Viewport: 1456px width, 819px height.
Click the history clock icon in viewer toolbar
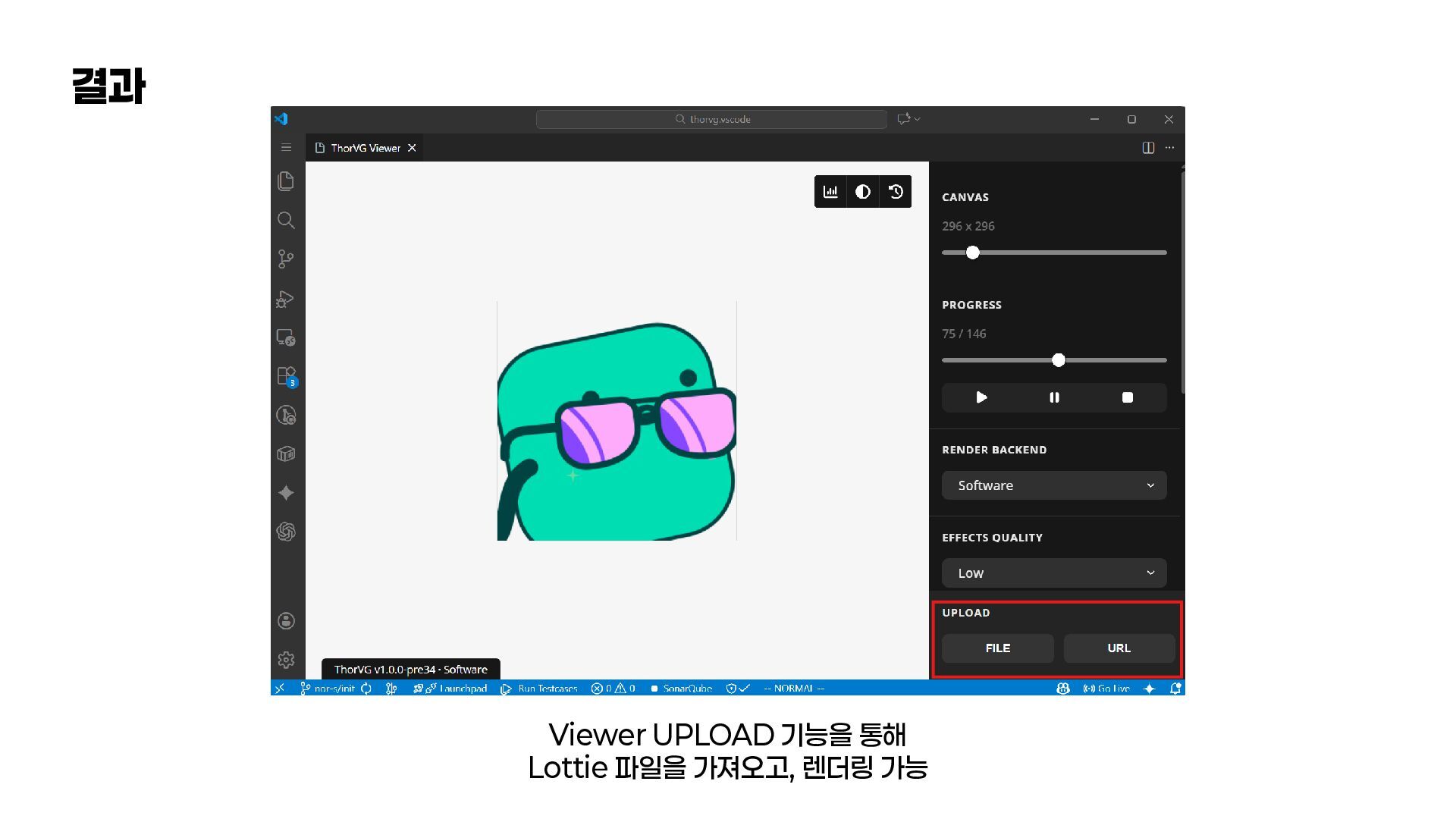point(896,192)
